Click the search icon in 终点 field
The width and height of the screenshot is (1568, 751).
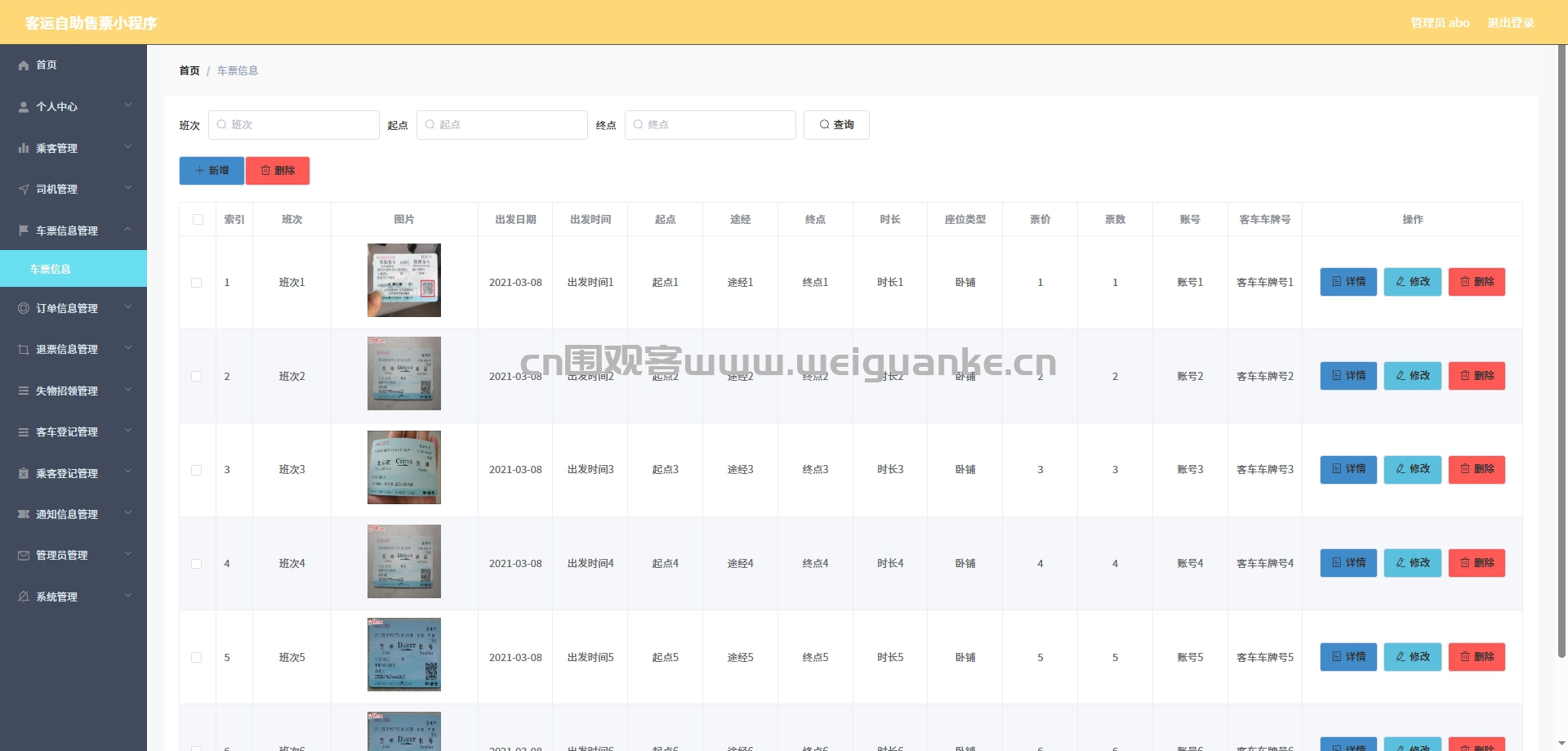click(x=638, y=125)
